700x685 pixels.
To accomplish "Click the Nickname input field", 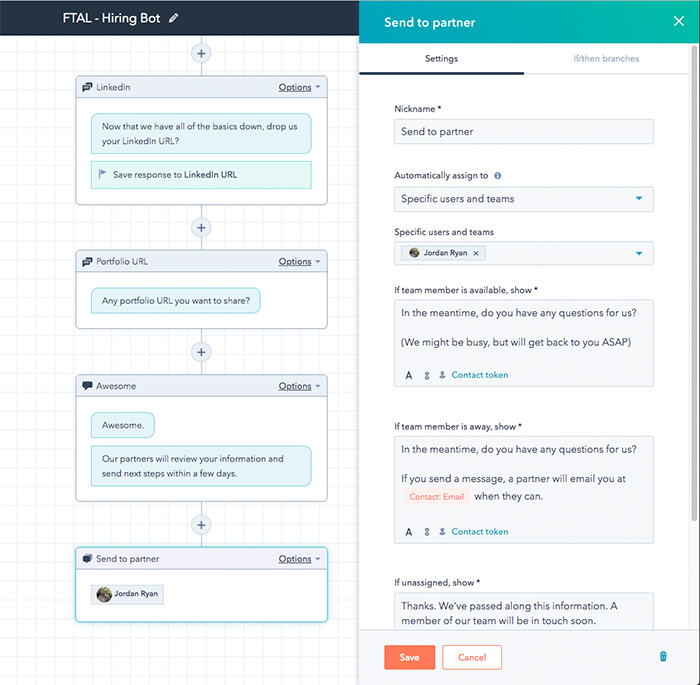I will (524, 131).
